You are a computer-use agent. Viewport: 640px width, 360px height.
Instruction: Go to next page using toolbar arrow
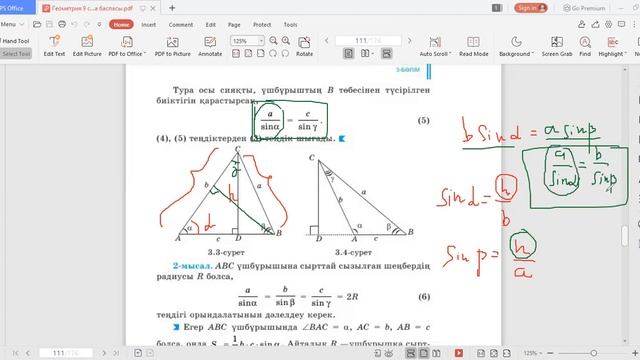410,41
